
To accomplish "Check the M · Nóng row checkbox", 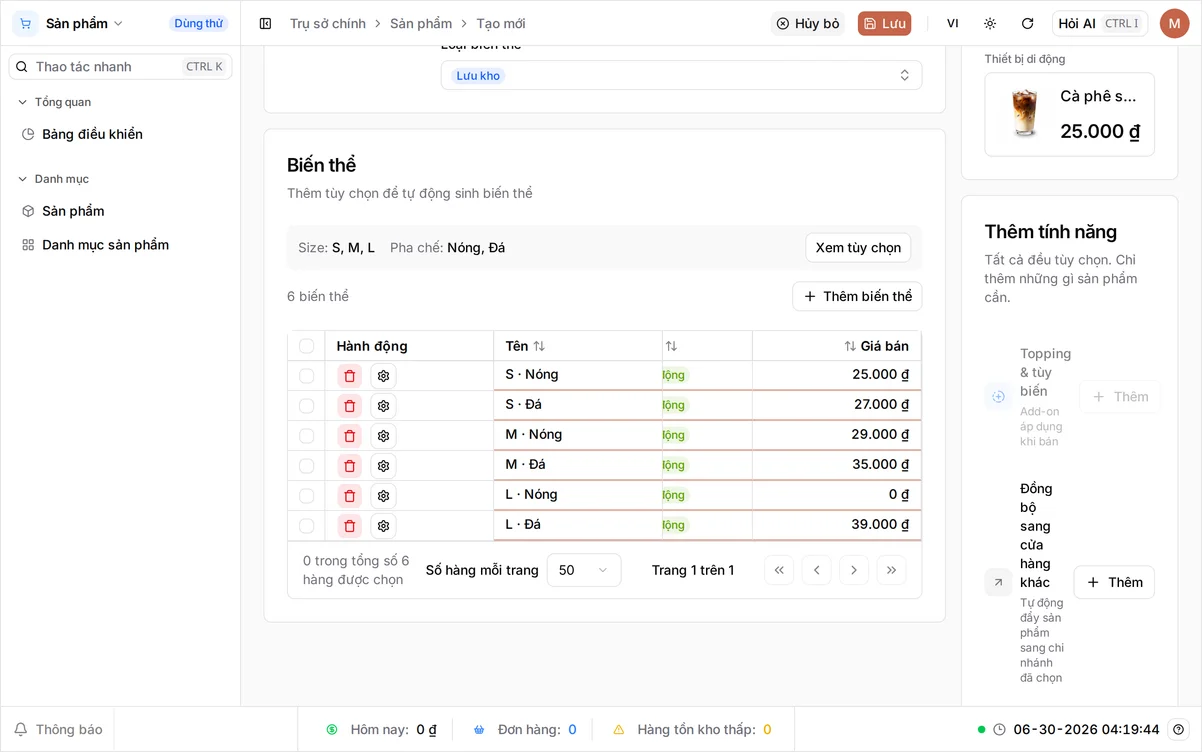I will click(x=306, y=436).
